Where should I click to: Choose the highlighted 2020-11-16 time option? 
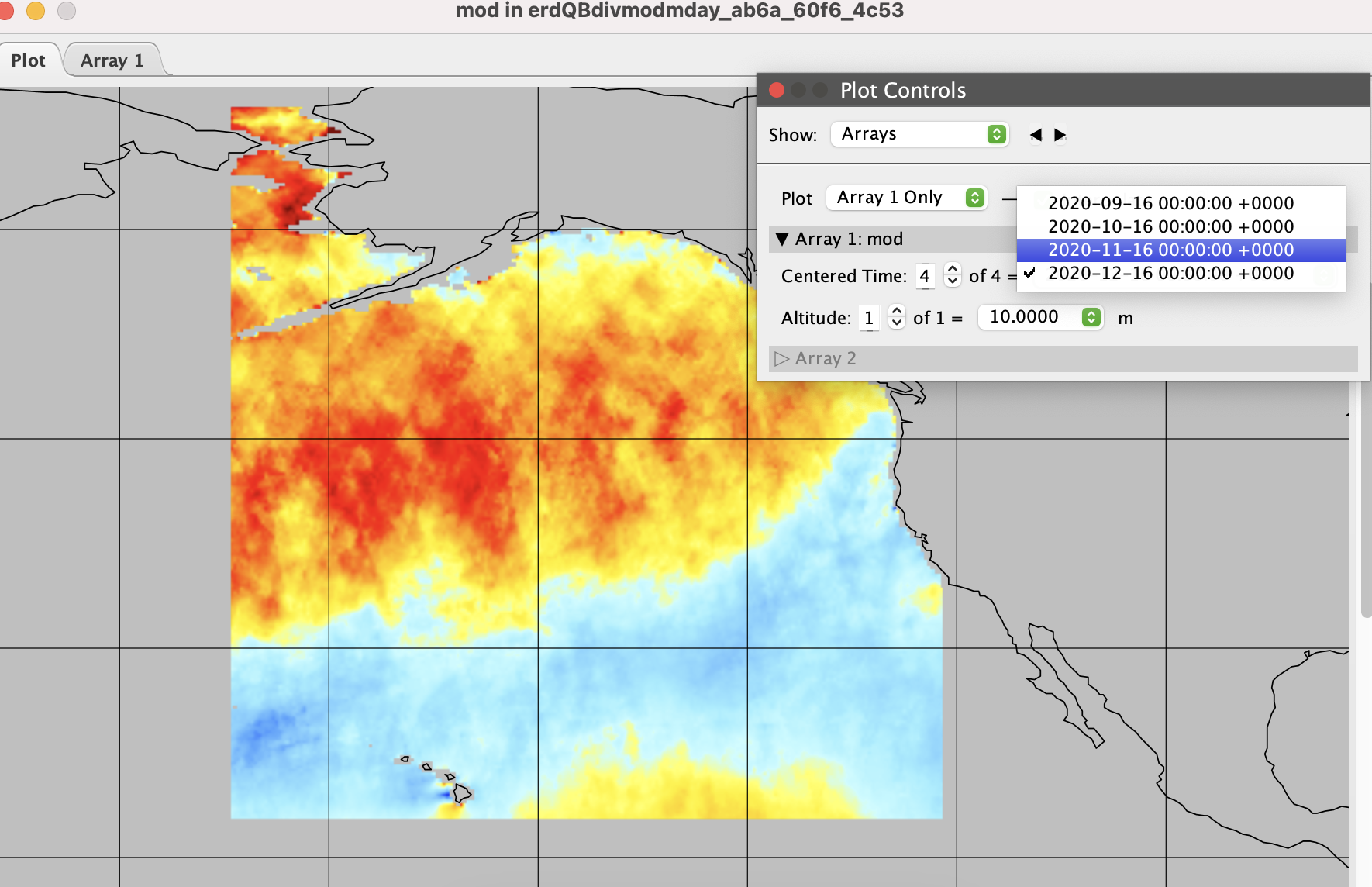pos(1170,250)
